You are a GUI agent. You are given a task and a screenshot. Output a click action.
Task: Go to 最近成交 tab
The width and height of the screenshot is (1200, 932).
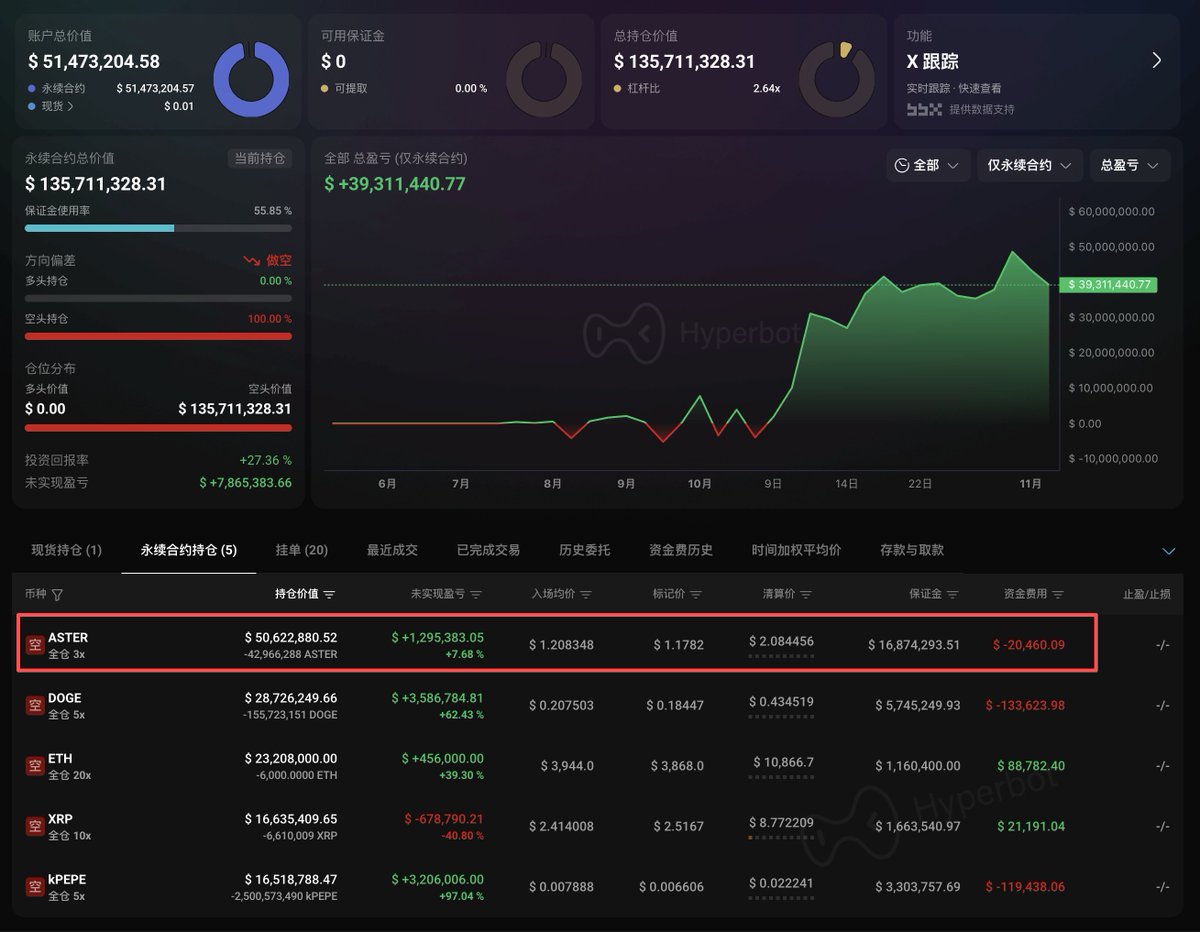(392, 550)
